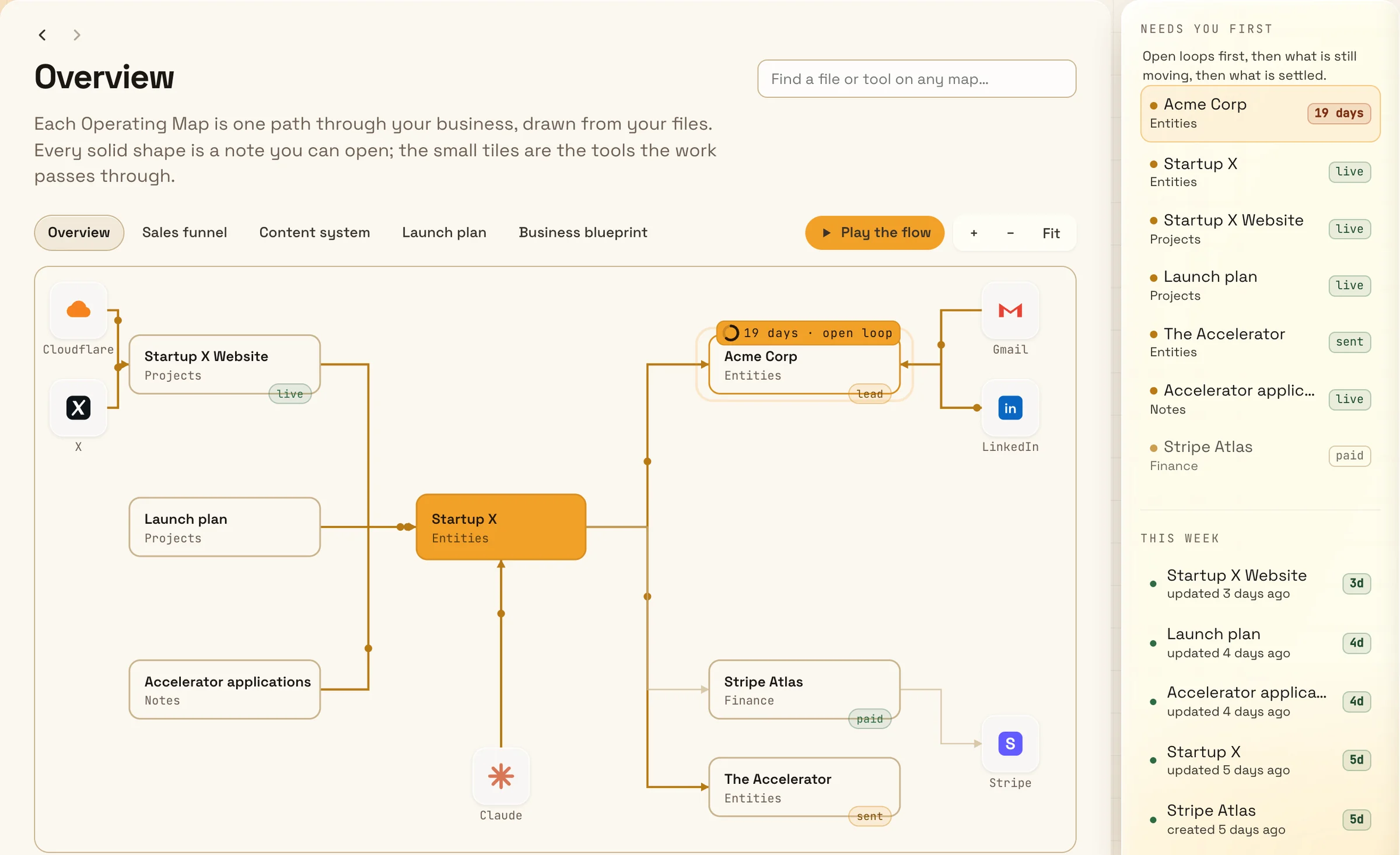Start Play the flow
The height and width of the screenshot is (855, 1400).
874,233
